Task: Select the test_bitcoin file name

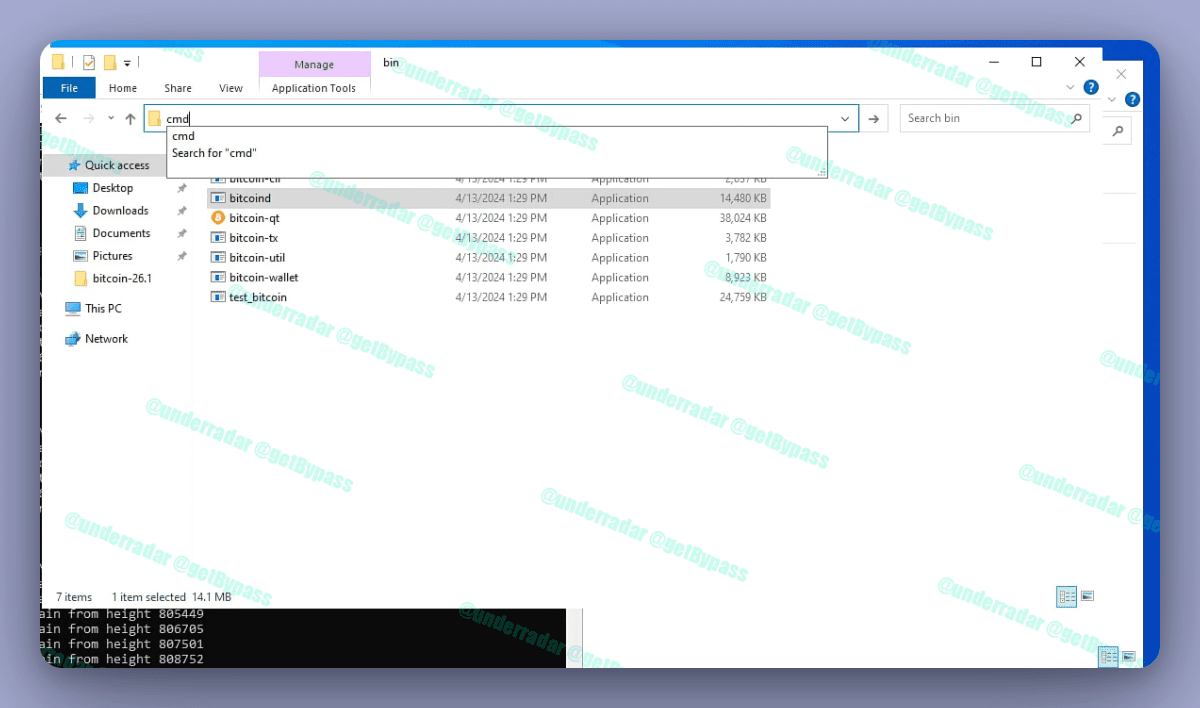Action: click(x=258, y=297)
